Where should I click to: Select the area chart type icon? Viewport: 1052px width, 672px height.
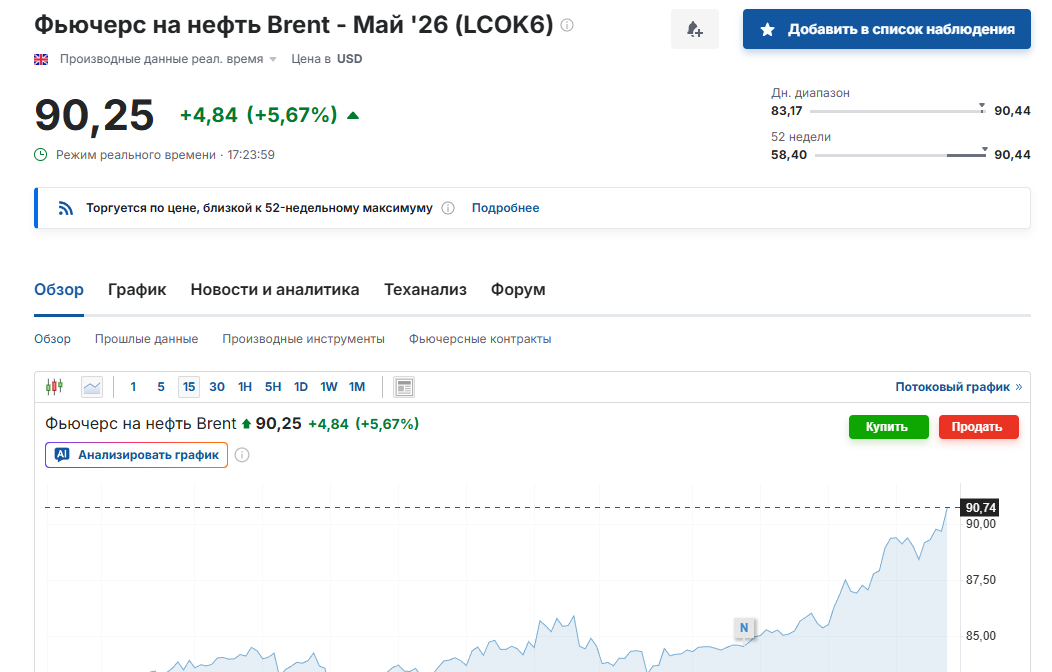(92, 387)
